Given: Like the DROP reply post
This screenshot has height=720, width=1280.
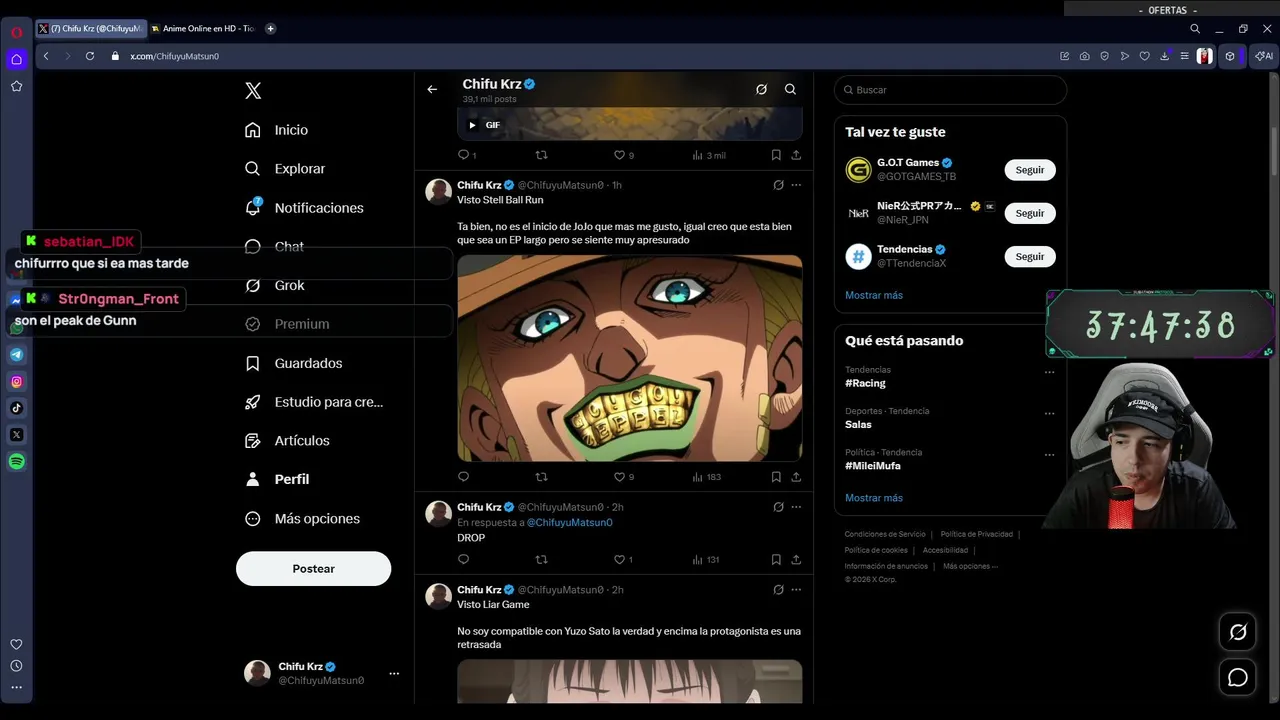Looking at the screenshot, I should point(619,560).
